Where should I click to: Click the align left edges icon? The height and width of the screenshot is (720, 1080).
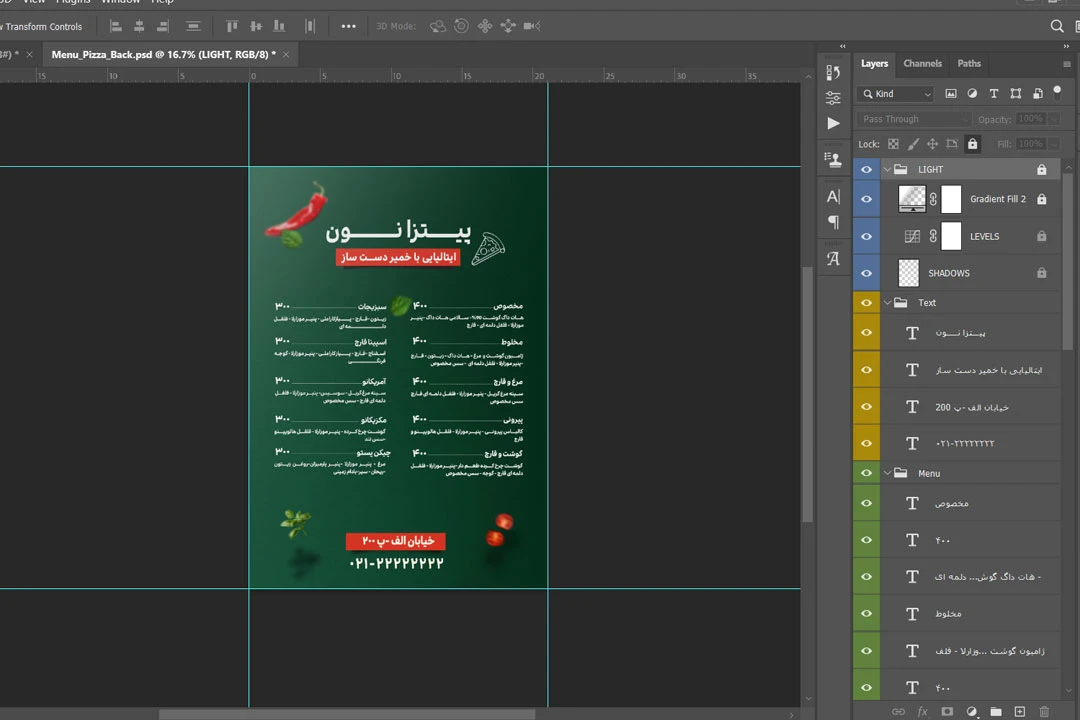pos(116,26)
